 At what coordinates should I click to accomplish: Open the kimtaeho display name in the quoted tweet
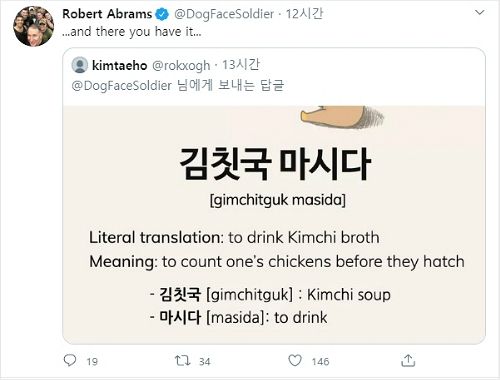tap(119, 65)
